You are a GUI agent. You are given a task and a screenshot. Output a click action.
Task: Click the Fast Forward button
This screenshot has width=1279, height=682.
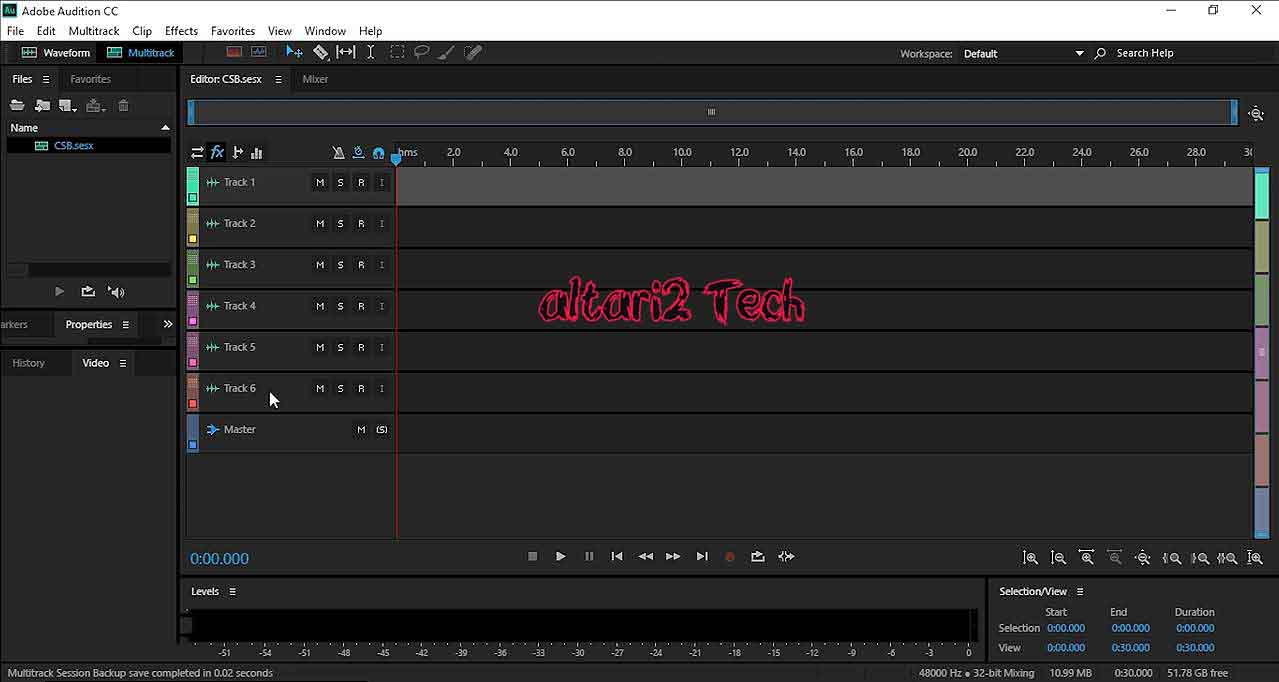[x=673, y=557]
